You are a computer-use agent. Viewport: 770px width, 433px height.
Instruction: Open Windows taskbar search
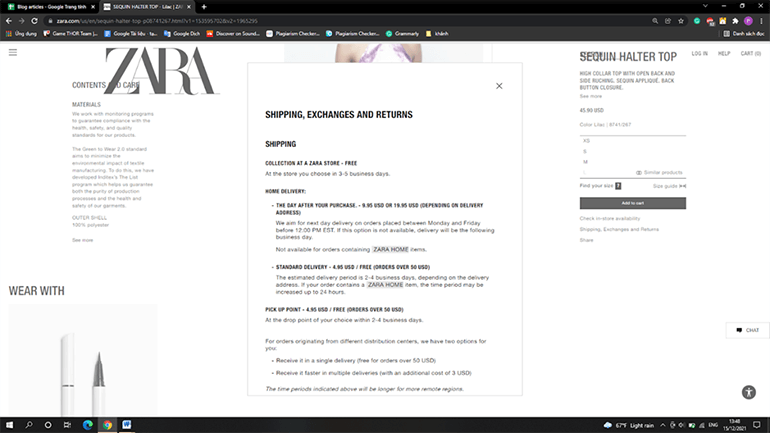click(28, 425)
